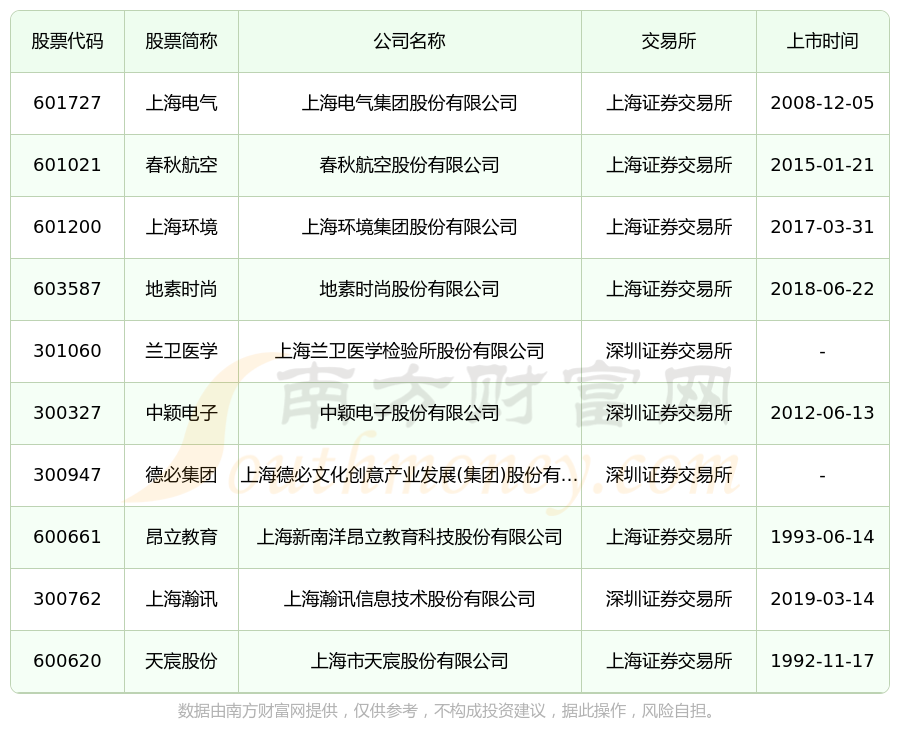Click exchange cell in 春秋航空 row
Viewport: 900px width, 738px height.
[x=669, y=165]
